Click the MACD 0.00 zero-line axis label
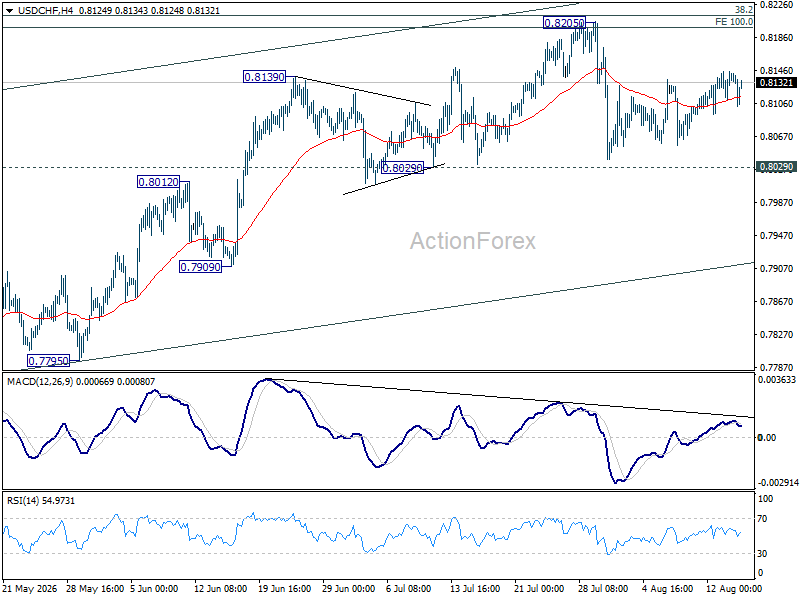Image resolution: width=800 pixels, height=600 pixels. (767, 437)
